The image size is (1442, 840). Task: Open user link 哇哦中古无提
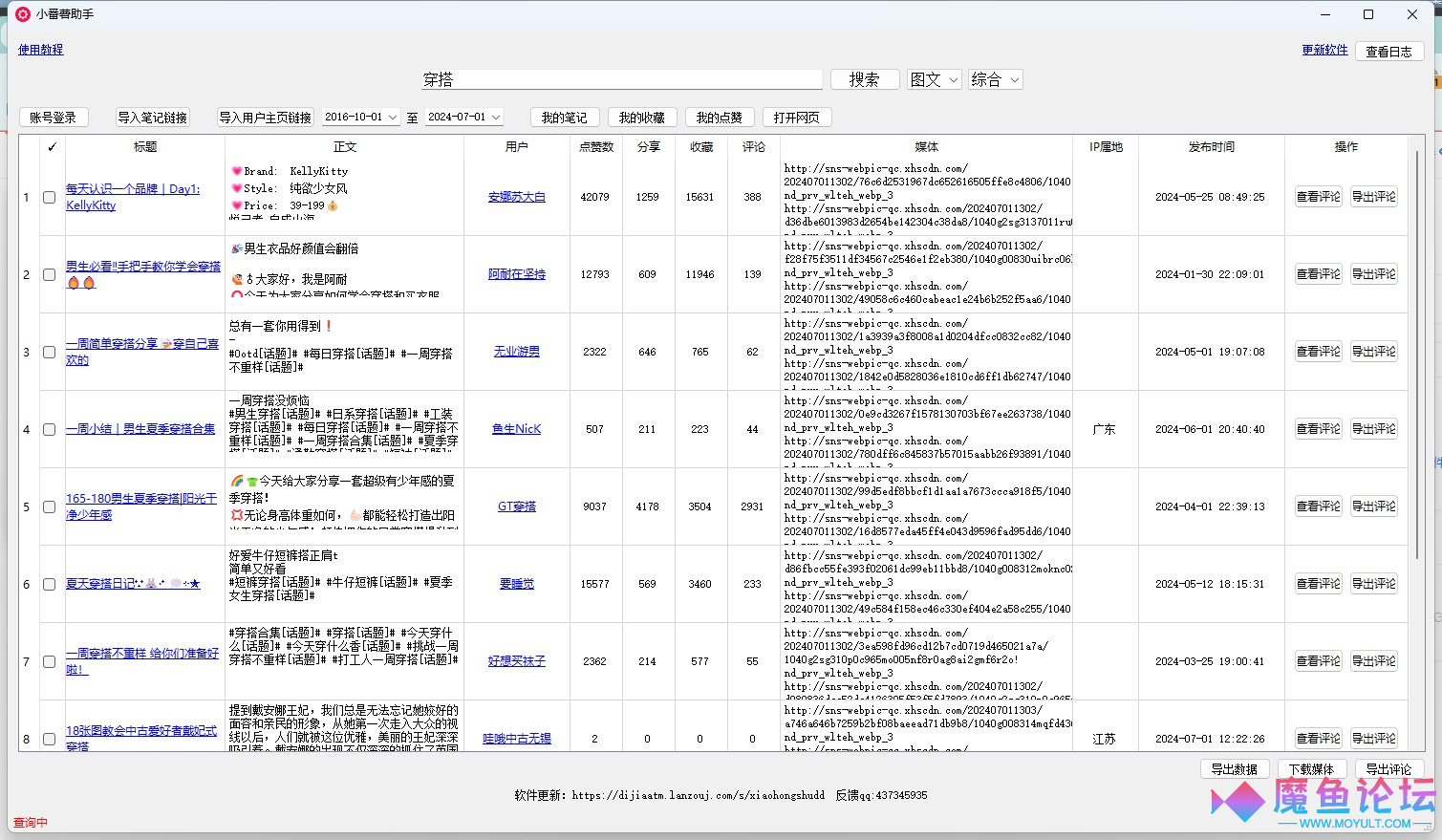pos(517,739)
